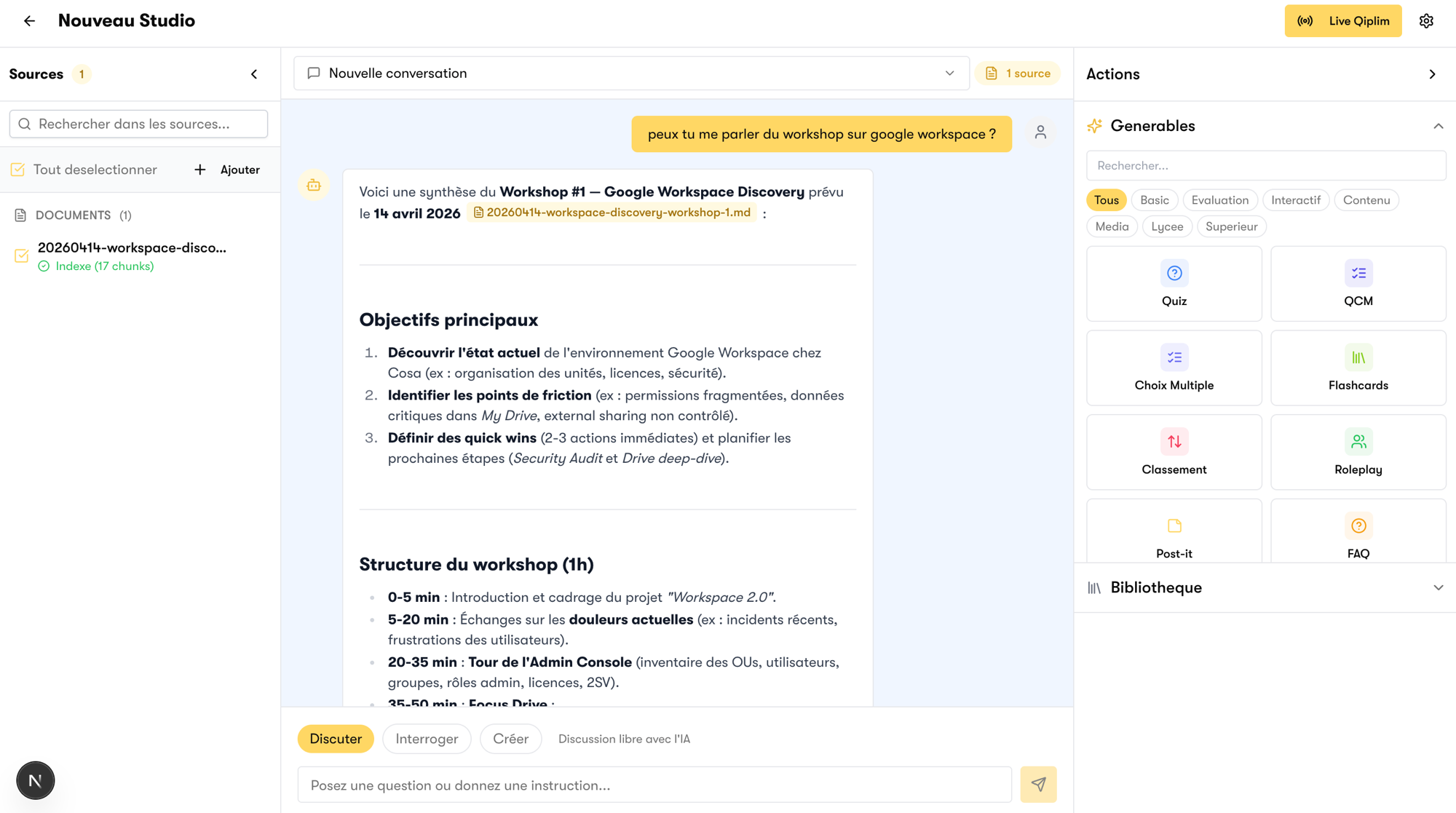Select the Lycee filter chip
The image size is (1456, 813).
1167,226
